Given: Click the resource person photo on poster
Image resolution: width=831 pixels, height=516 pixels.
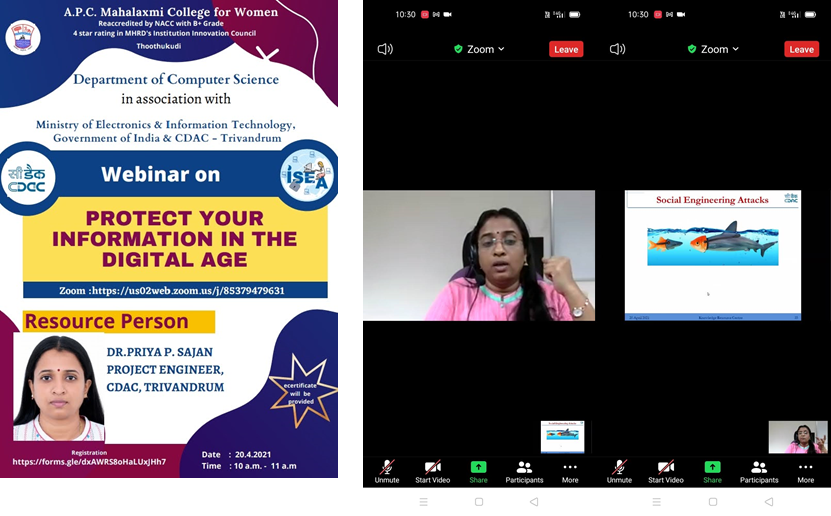Looking at the screenshot, I should click(x=59, y=388).
